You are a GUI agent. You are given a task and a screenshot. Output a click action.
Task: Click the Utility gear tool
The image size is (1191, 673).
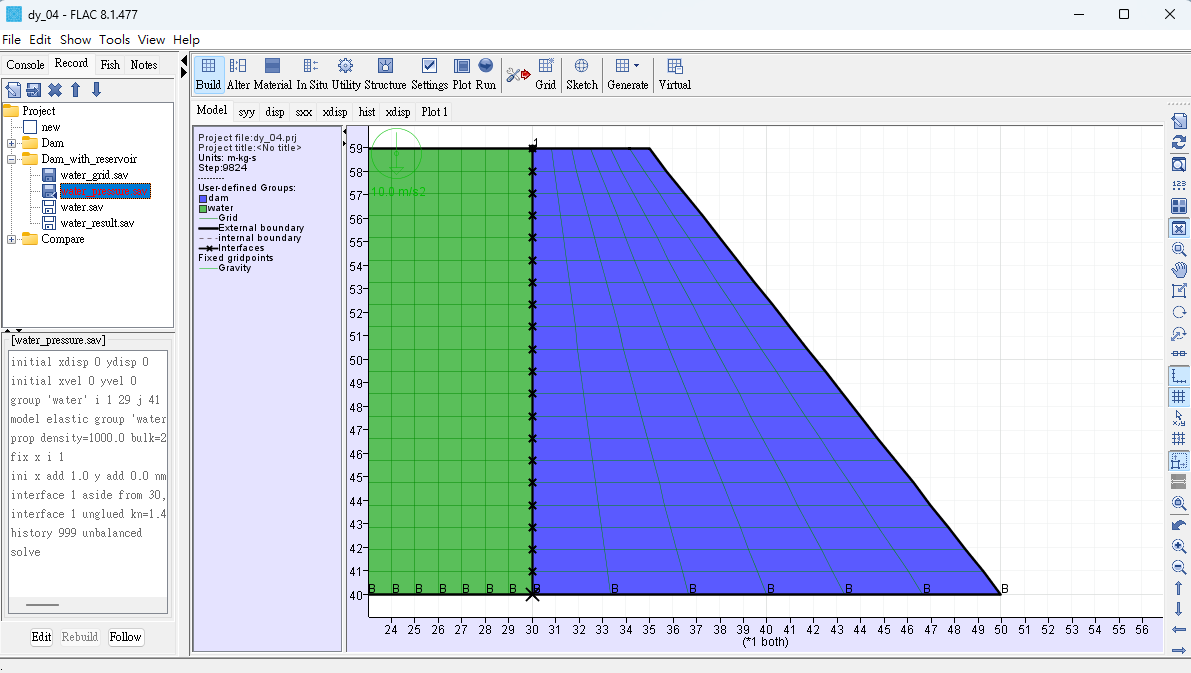coord(346,74)
